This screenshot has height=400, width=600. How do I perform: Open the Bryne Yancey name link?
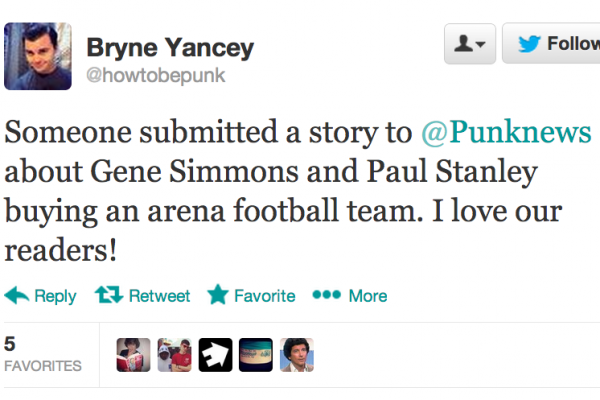point(170,47)
